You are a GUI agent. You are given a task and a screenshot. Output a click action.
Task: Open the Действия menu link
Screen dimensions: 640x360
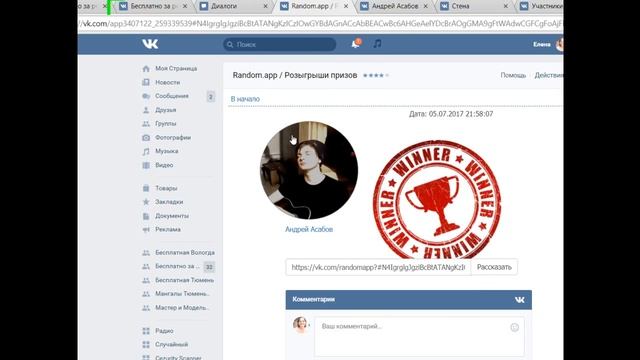(x=549, y=76)
